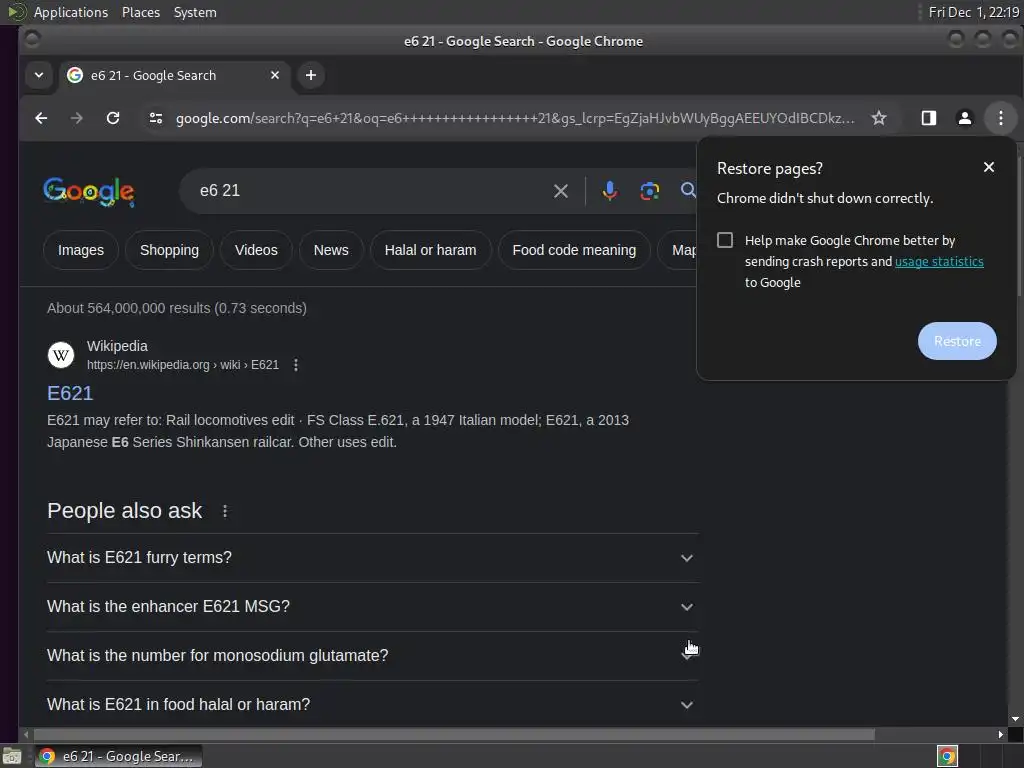Click the clock showing Fri Dec 1, 22:19
This screenshot has width=1024, height=768.
click(973, 12)
